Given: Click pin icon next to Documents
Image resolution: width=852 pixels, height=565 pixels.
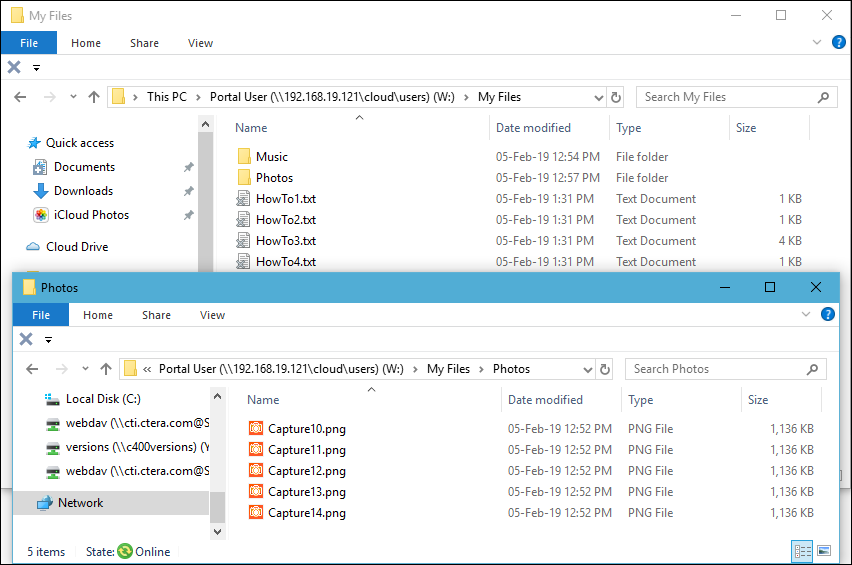Looking at the screenshot, I should pyautogui.click(x=189, y=167).
